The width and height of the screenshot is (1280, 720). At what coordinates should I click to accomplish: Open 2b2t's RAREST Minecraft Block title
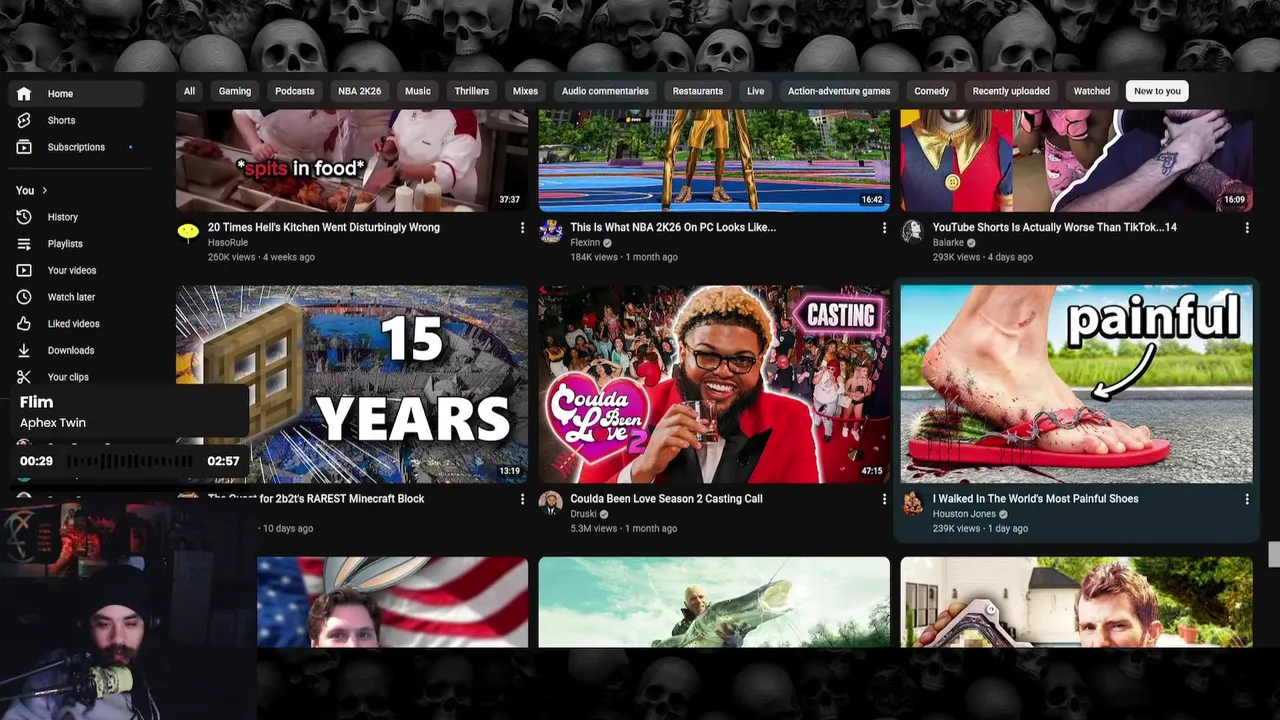[x=316, y=498]
